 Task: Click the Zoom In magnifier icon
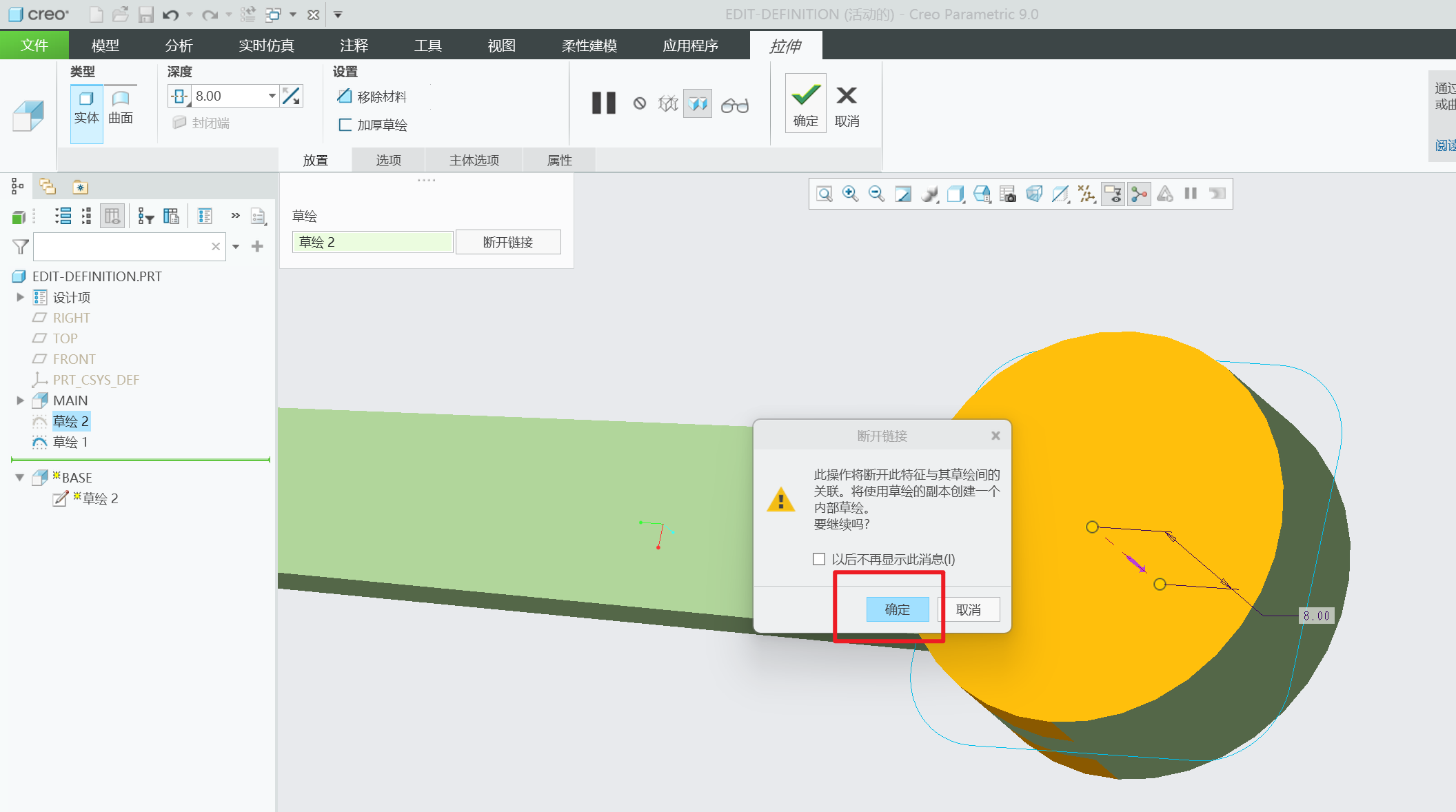click(x=850, y=194)
